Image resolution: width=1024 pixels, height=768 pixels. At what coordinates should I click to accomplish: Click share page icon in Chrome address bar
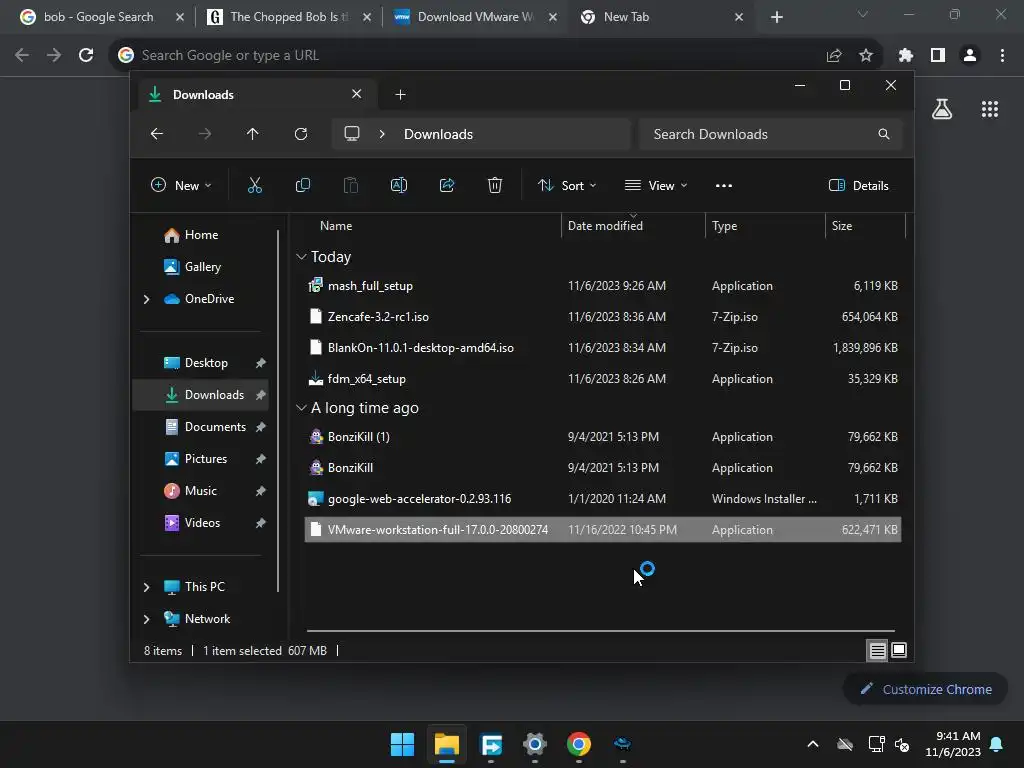click(834, 56)
